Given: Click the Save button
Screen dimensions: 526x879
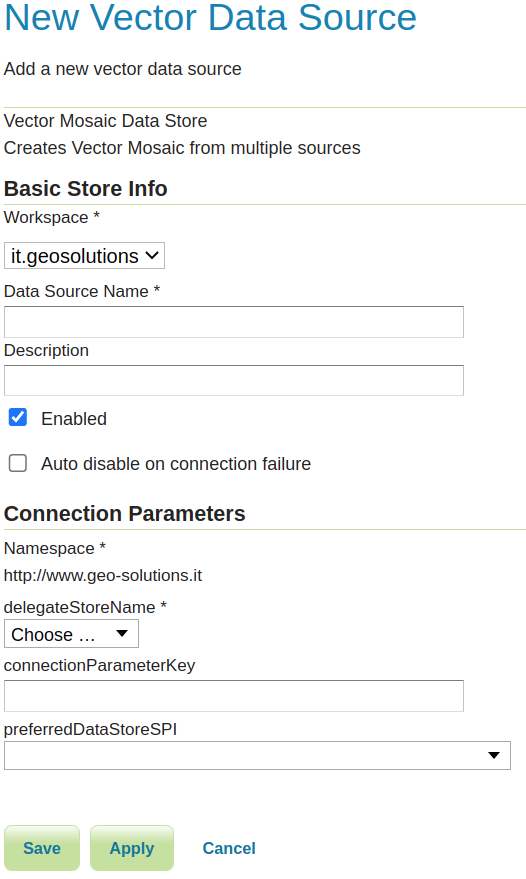Looking at the screenshot, I should point(42,848).
